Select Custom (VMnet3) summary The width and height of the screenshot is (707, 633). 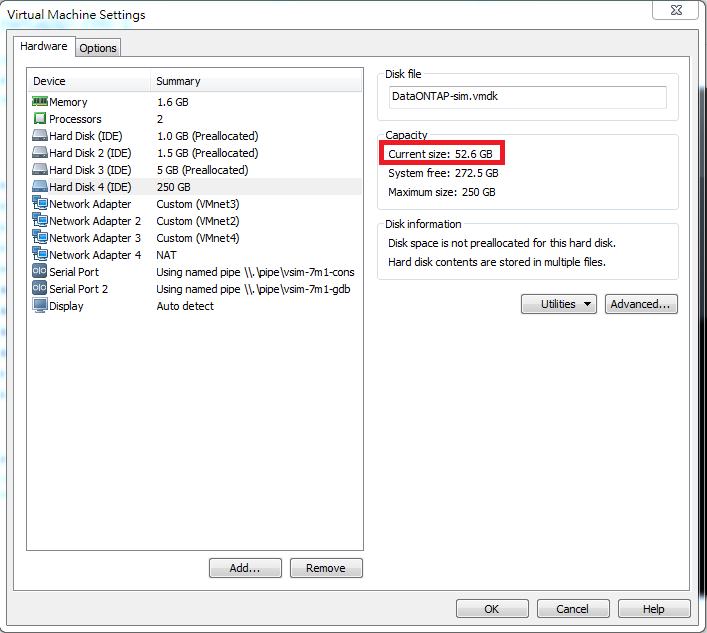[x=198, y=204]
